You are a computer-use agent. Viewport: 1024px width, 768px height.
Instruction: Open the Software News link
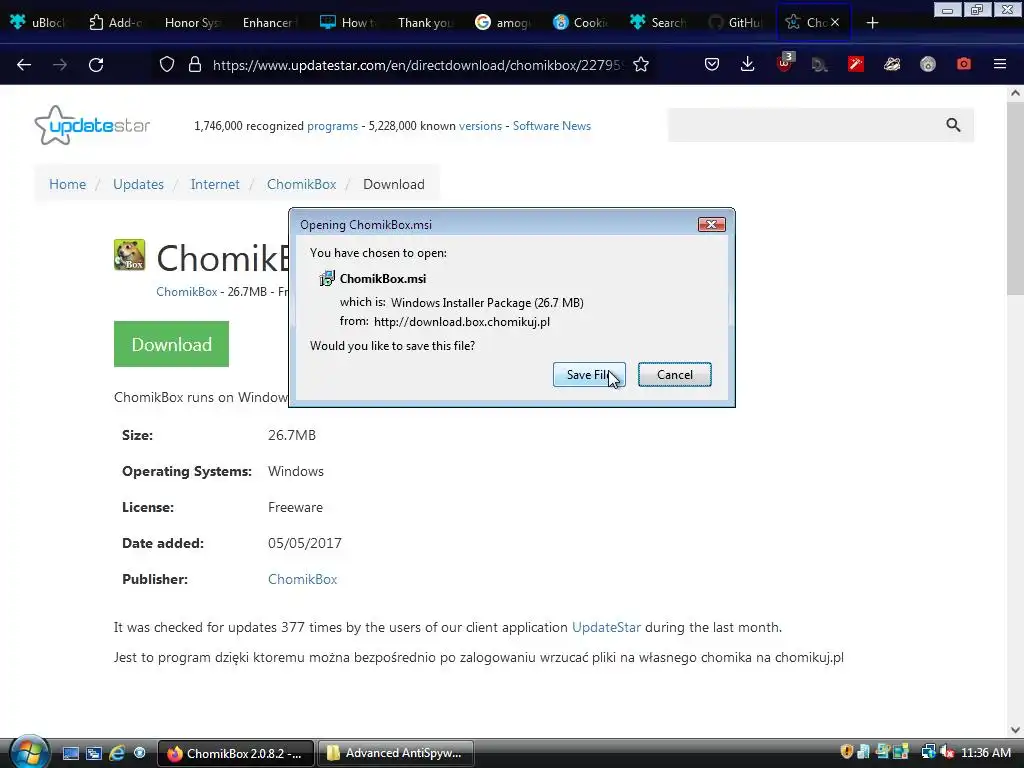(551, 126)
